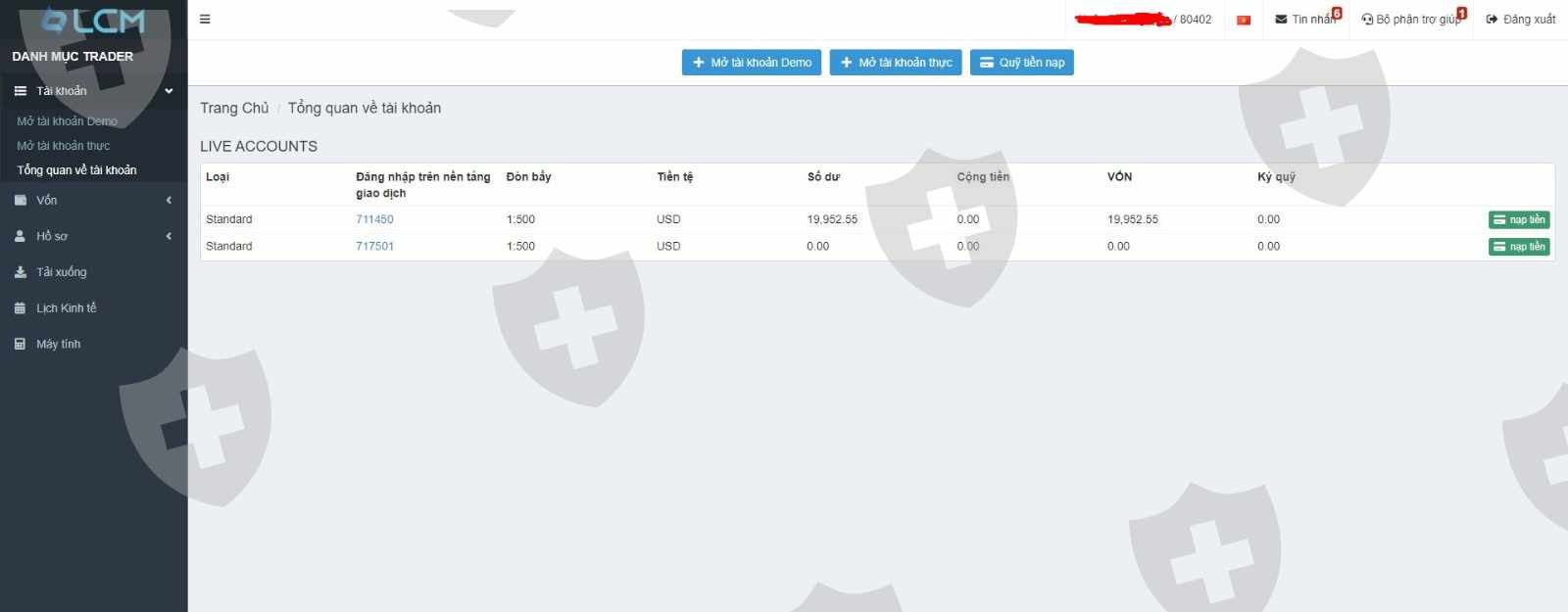Click the Số dư column header
This screenshot has height=612, width=1568.
point(823,177)
